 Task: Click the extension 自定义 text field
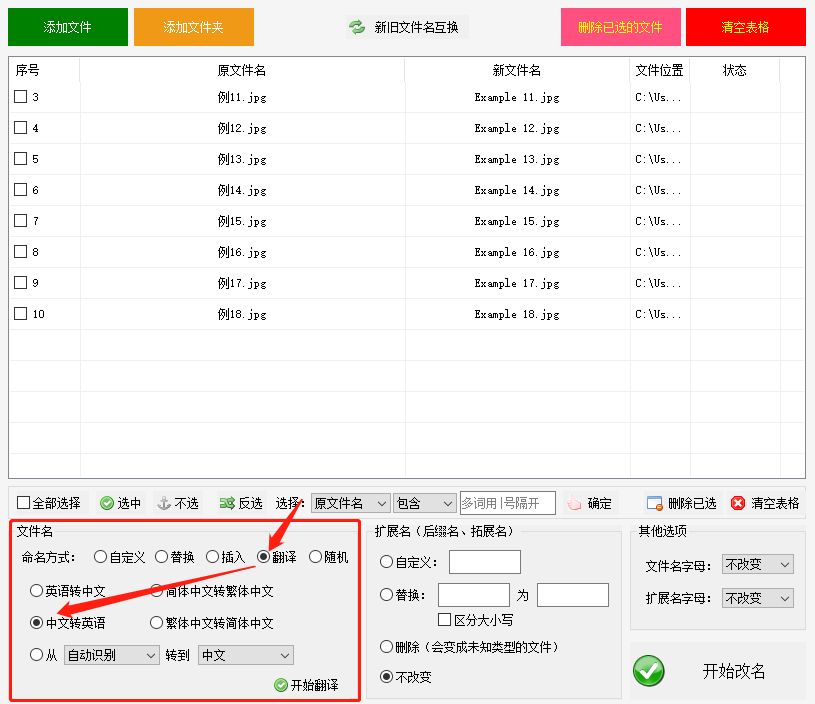[485, 562]
